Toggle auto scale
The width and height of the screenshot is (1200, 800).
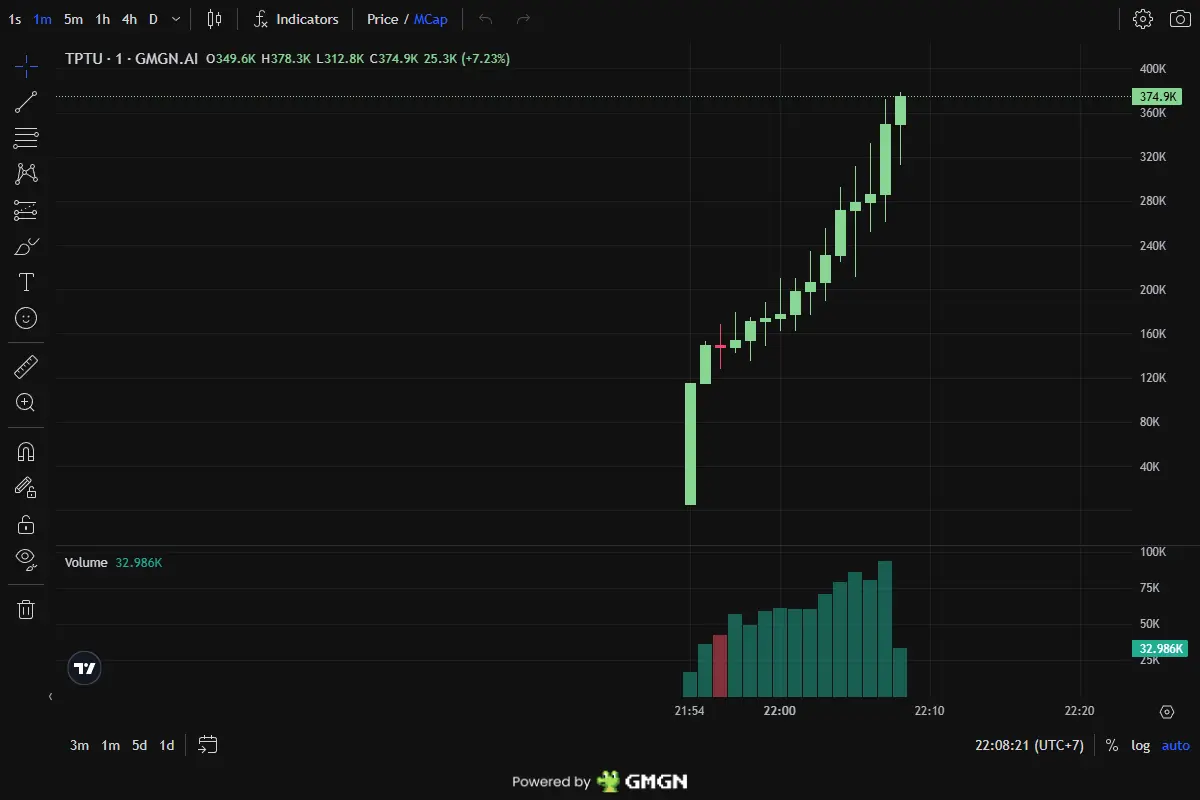pos(1175,745)
